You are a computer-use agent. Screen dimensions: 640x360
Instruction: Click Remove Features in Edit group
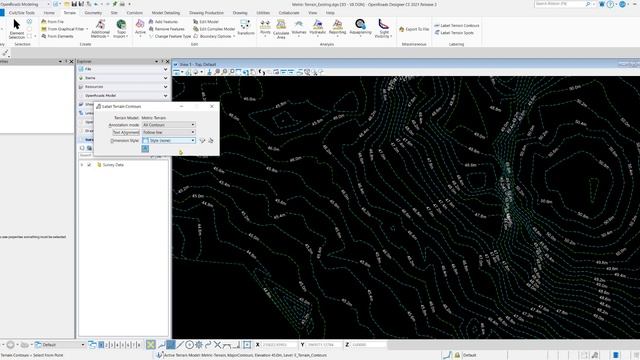point(167,29)
